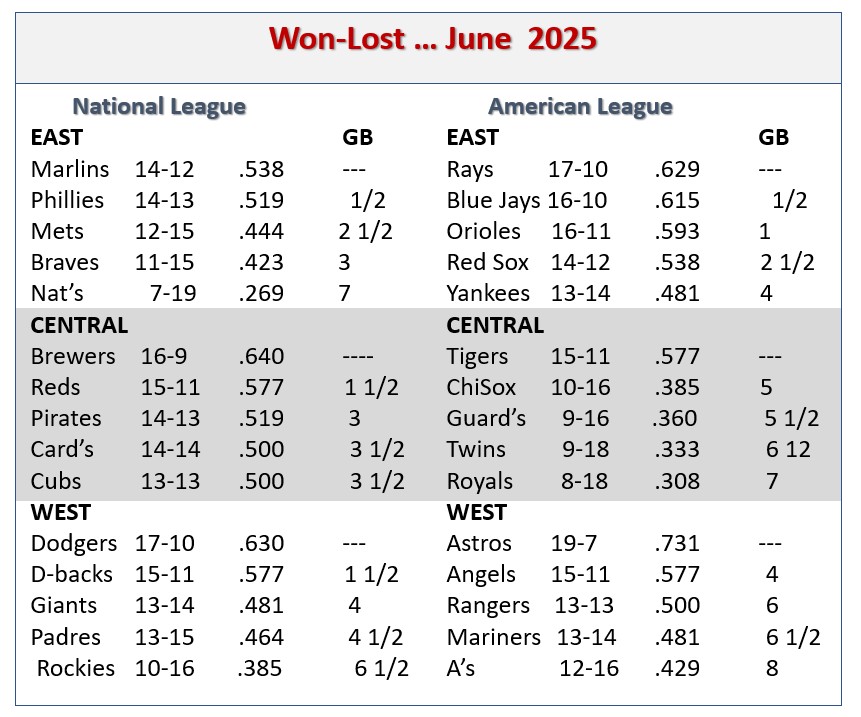
Task: Select the Astros team name
Action: click(x=479, y=544)
